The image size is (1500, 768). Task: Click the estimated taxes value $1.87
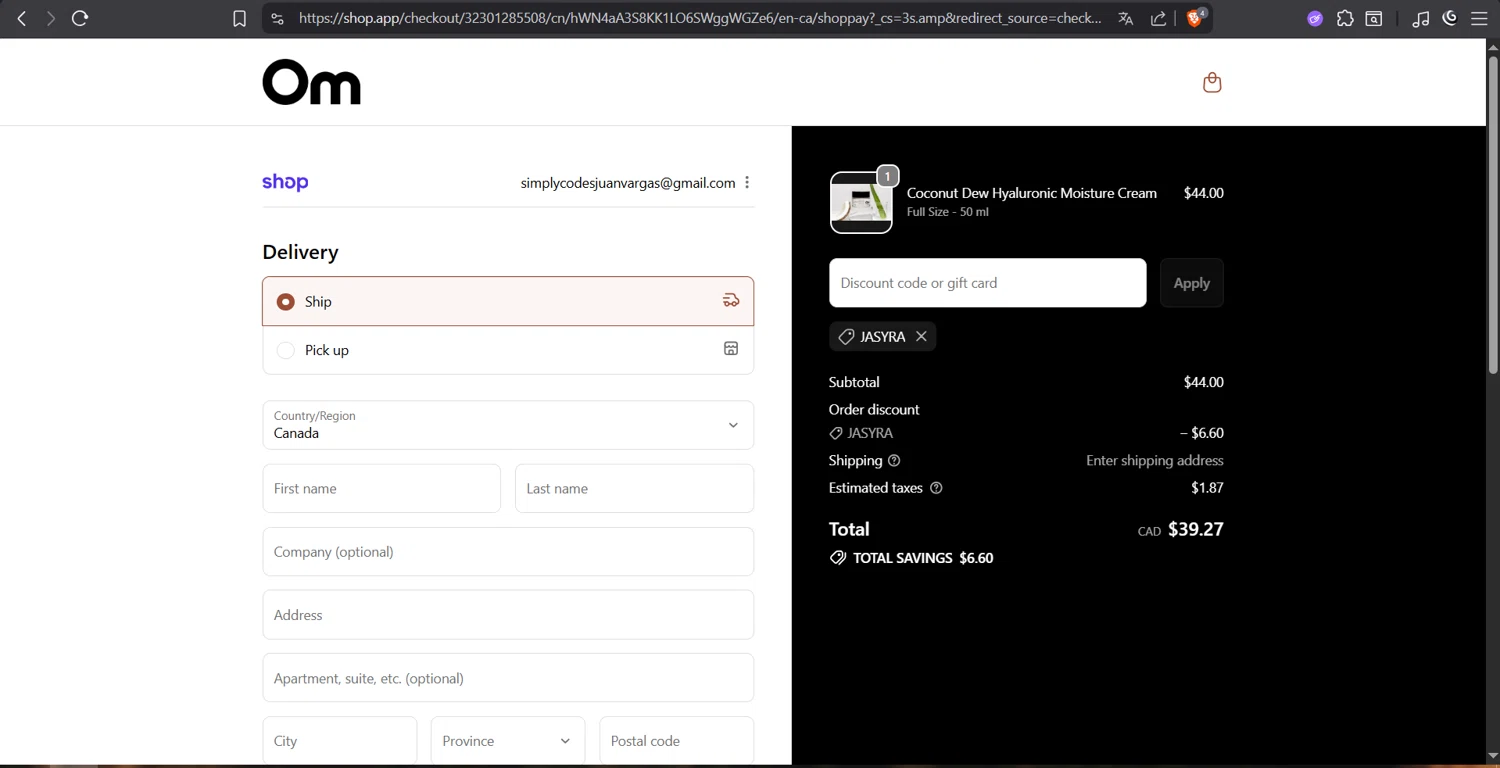pos(1207,488)
